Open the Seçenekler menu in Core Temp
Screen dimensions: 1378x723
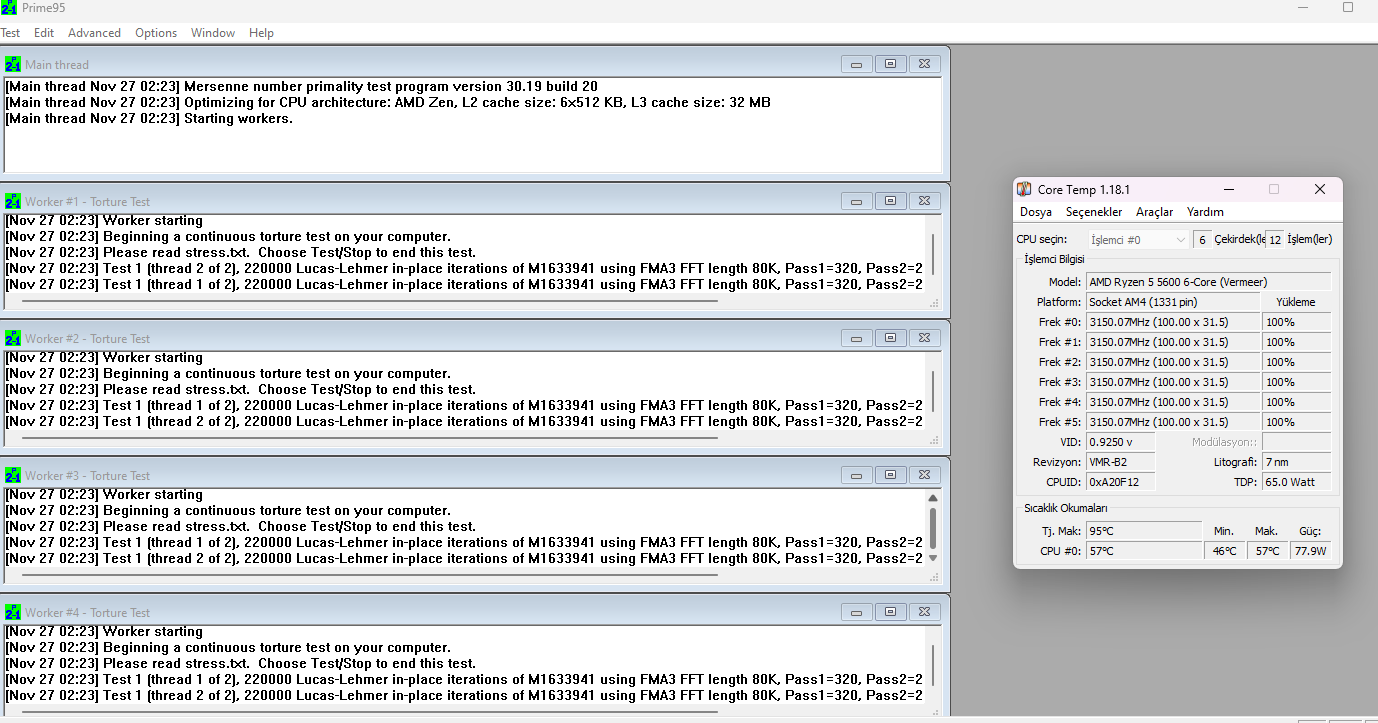[x=1094, y=212]
